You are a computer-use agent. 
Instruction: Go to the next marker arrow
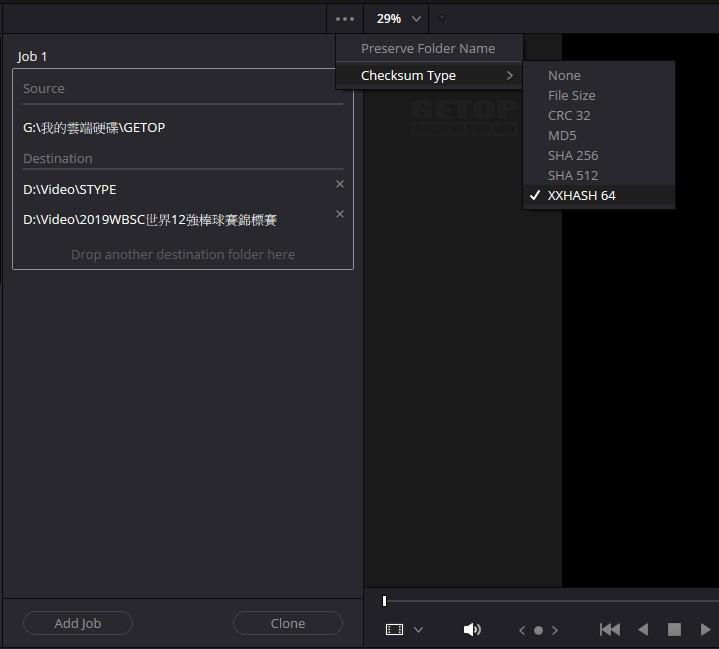coord(555,630)
